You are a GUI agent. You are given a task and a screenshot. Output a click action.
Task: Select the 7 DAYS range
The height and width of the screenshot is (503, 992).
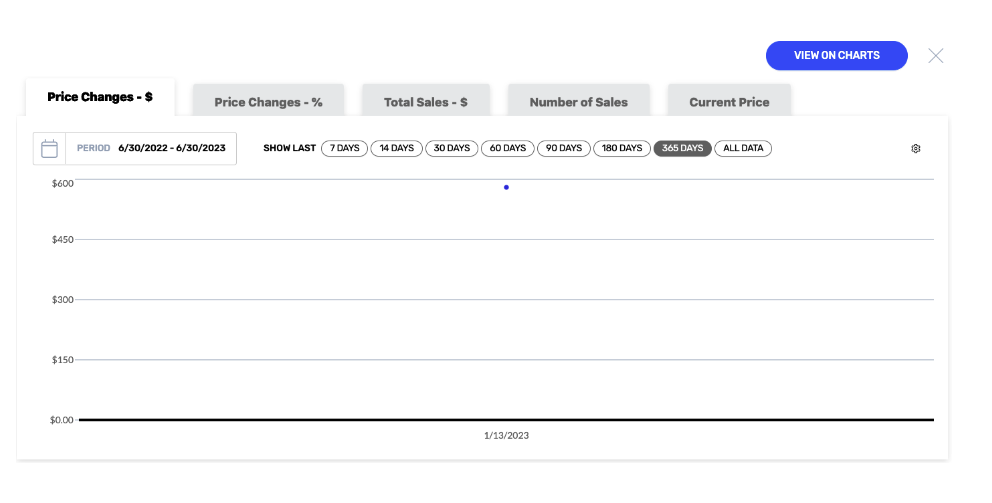[344, 148]
